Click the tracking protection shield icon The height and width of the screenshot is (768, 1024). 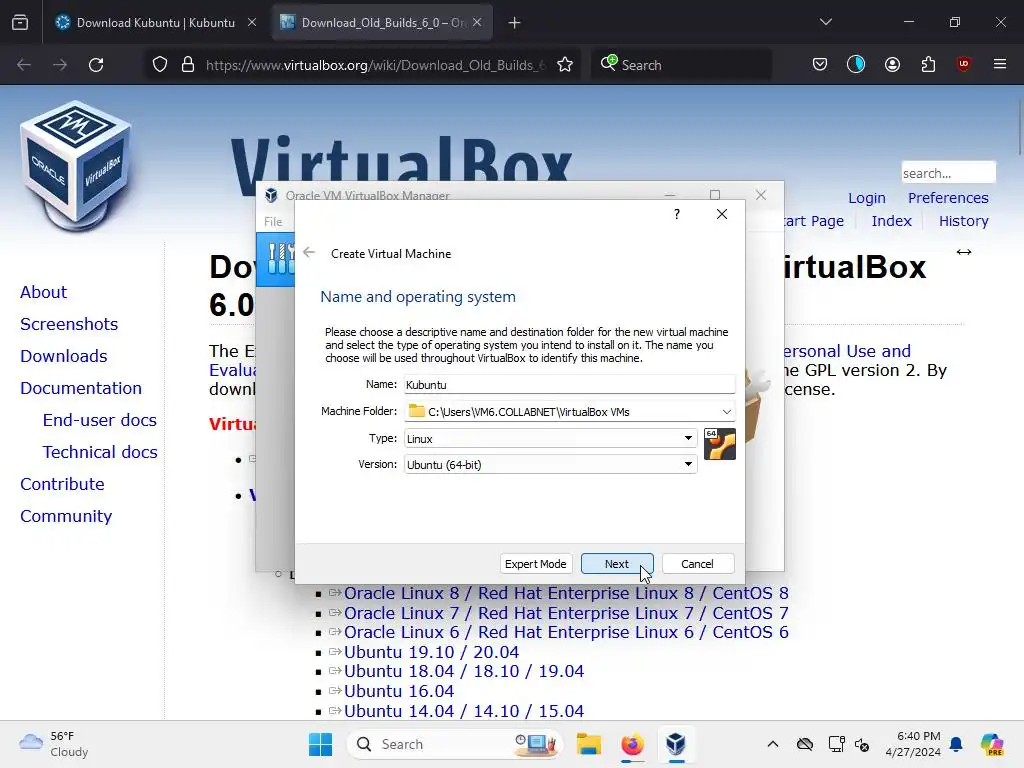[x=160, y=65]
